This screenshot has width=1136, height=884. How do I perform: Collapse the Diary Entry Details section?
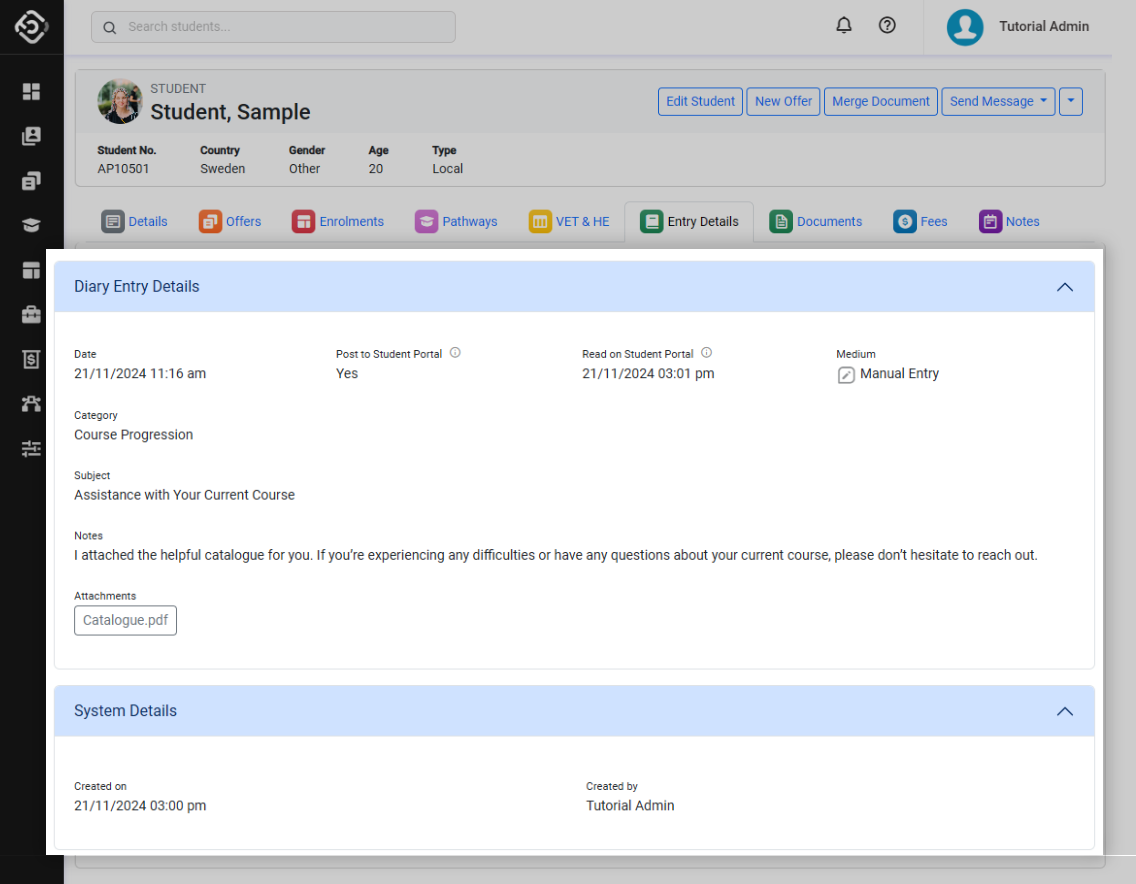click(x=1065, y=287)
